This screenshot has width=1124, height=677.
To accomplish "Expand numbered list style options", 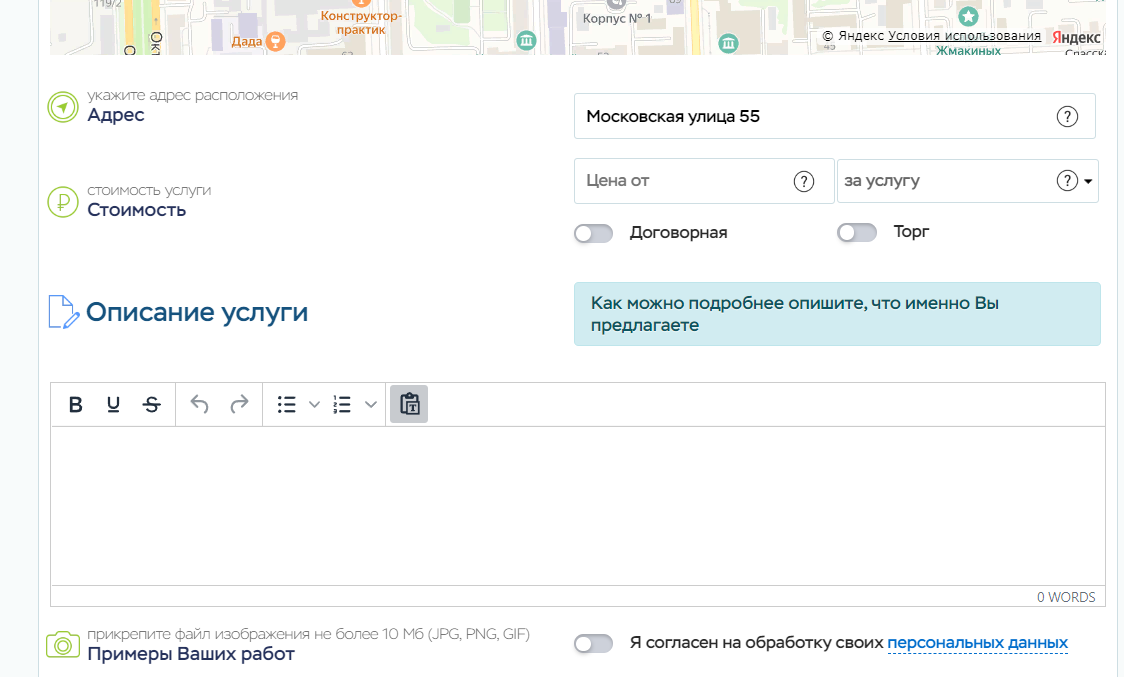I will (371, 405).
